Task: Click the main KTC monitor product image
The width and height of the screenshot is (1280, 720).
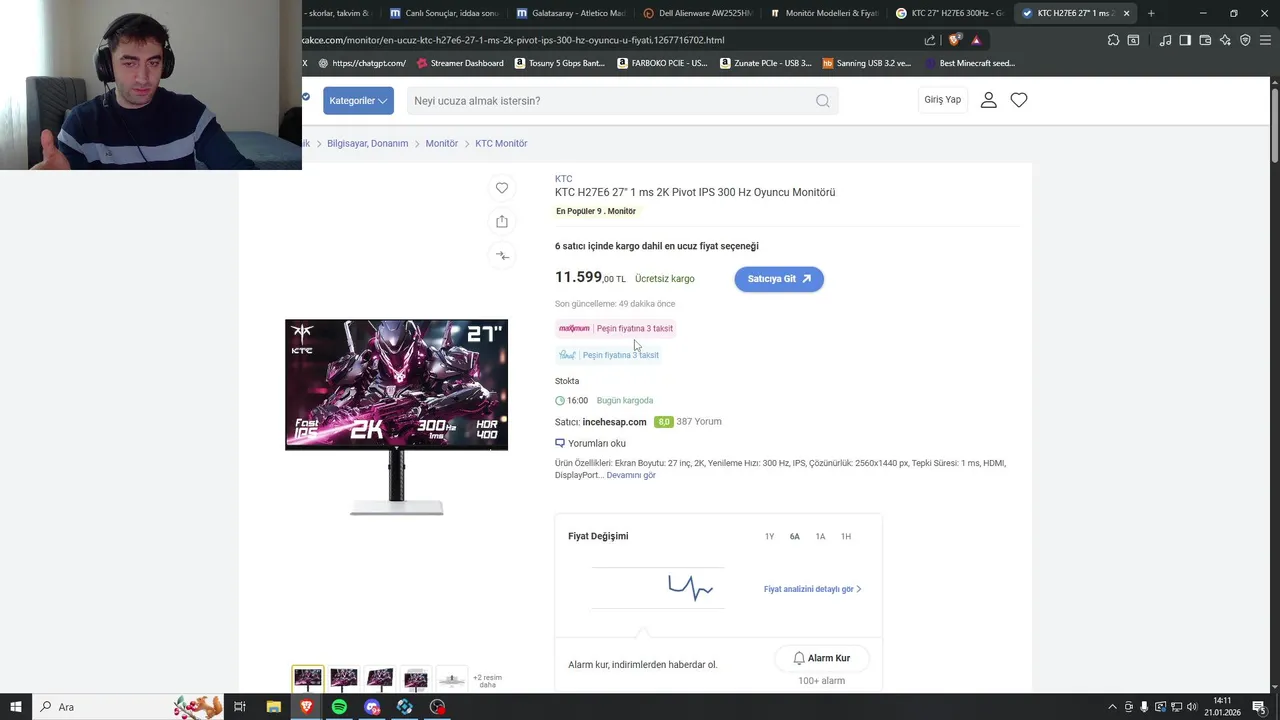Action: [396, 417]
